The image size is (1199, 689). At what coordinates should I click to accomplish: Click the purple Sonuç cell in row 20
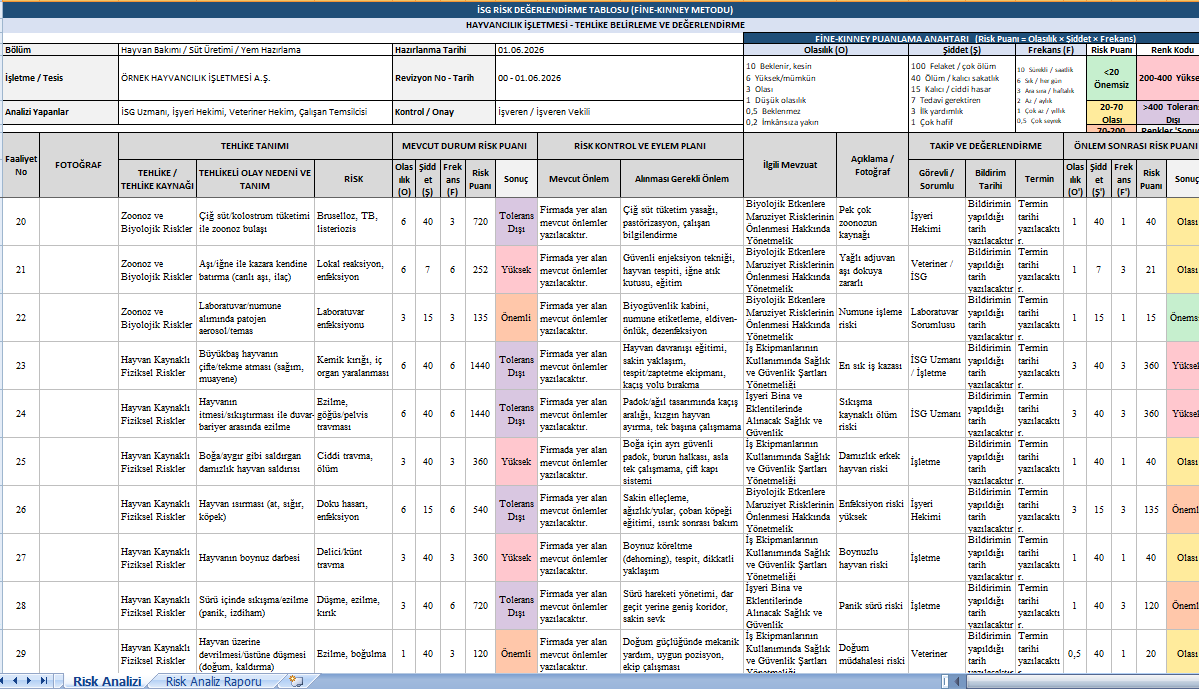pos(516,222)
